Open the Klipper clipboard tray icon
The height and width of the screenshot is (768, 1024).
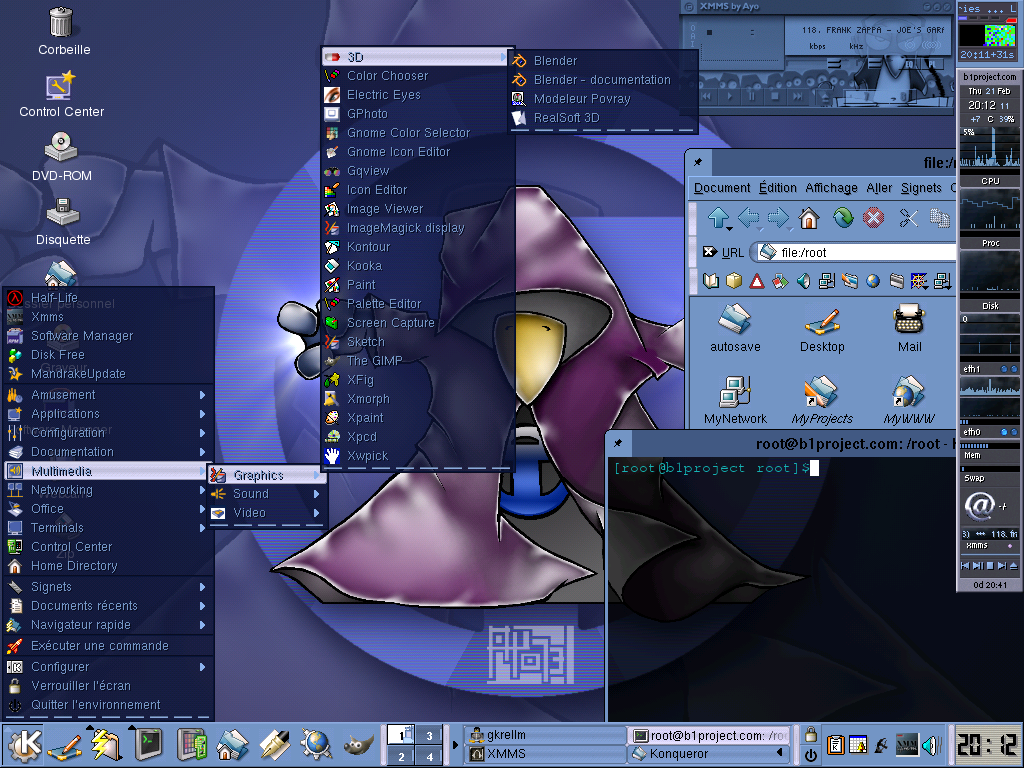pyautogui.click(x=835, y=745)
